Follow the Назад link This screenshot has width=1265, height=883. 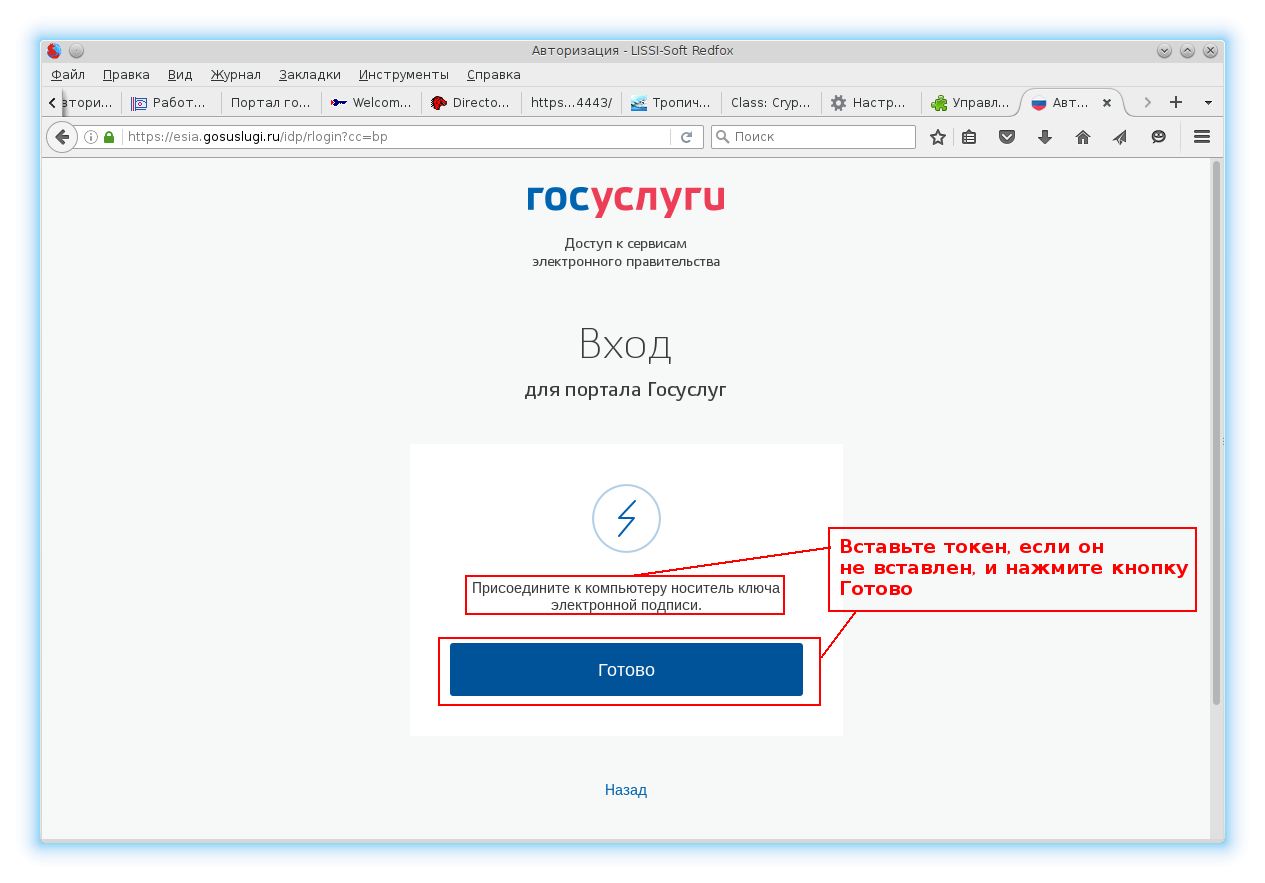626,790
